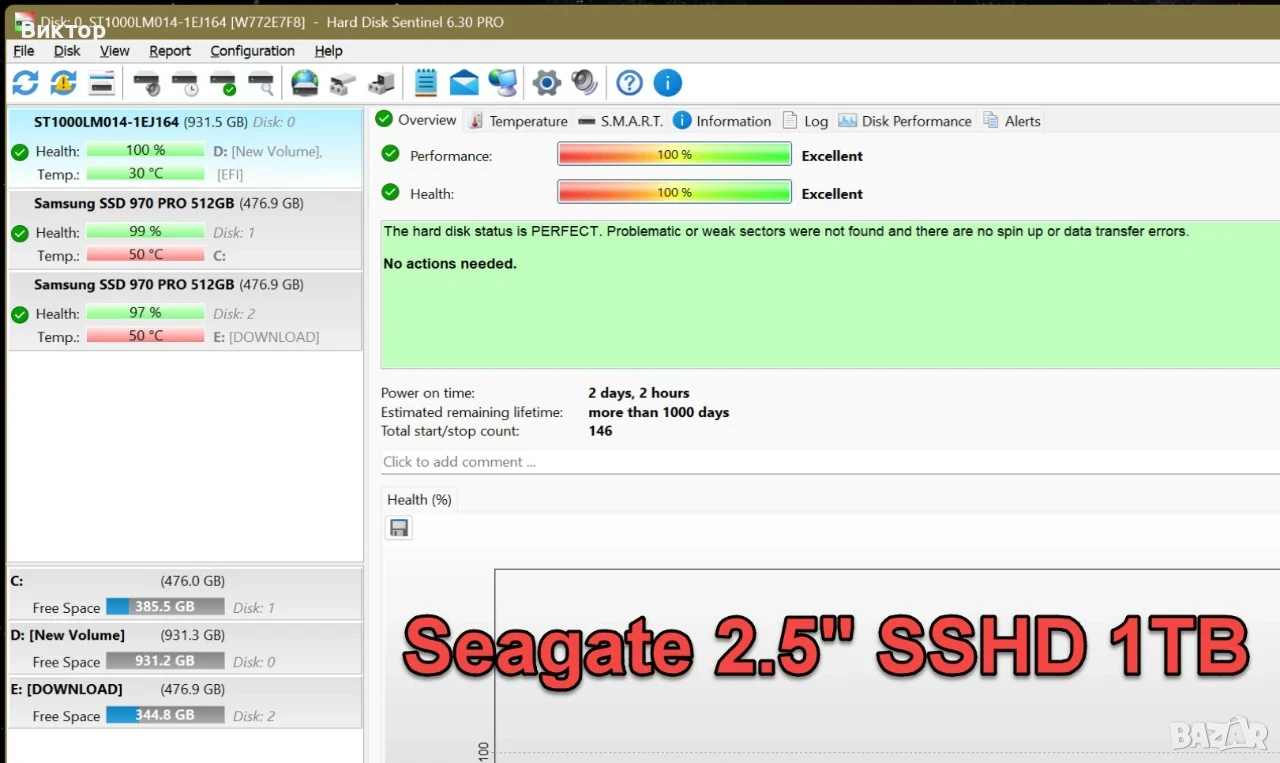Screen dimensions: 1280x763
Task: Click the blue envelope e-mail toolbar icon
Action: coord(464,83)
